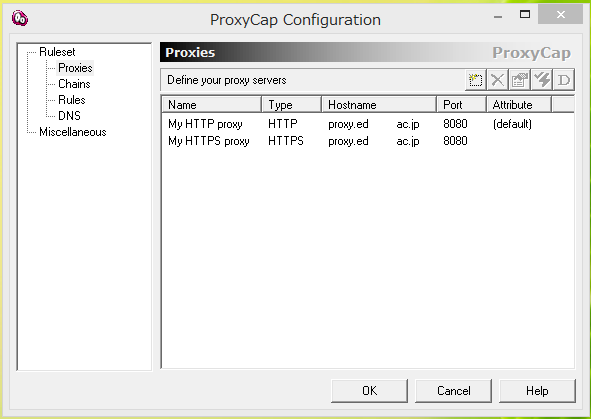Sort by the Port column header
Screen dimensions: 591x419
[x=461, y=104]
